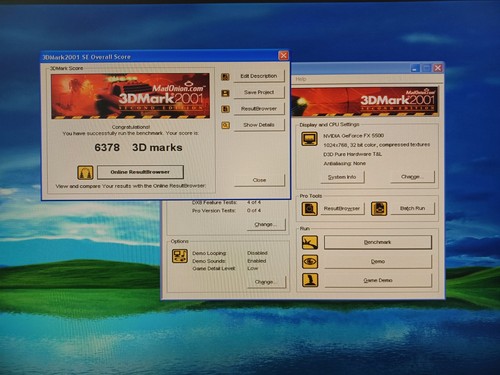The height and width of the screenshot is (375, 500).
Task: Click the Game Demo joystick icon
Action: point(310,280)
